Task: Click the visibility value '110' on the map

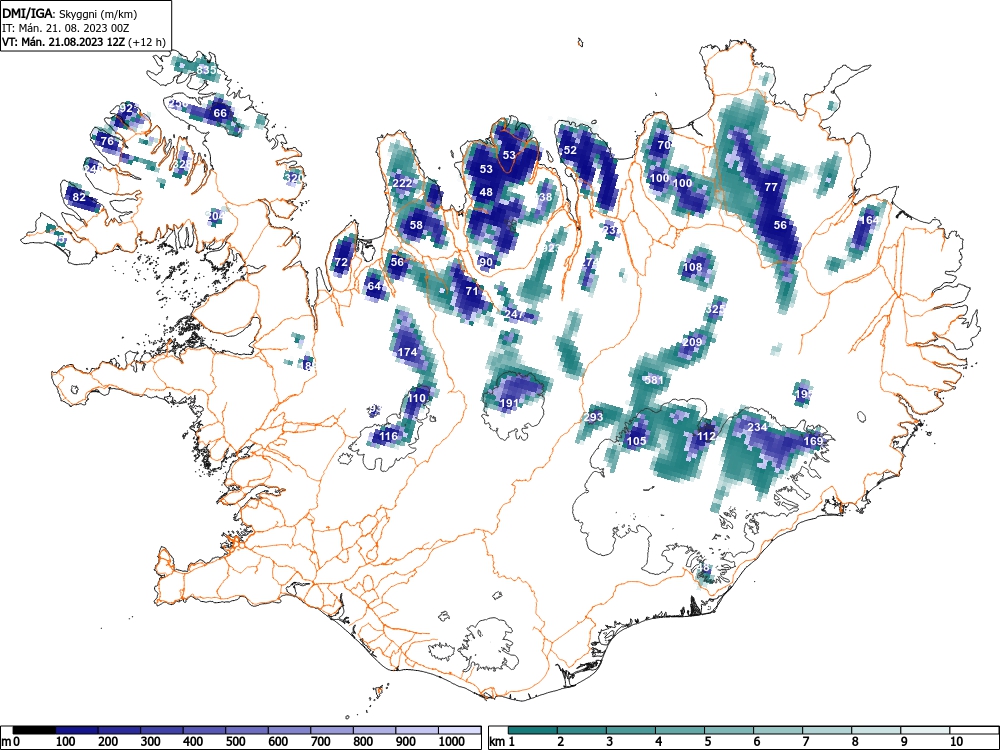Action: coord(416,398)
